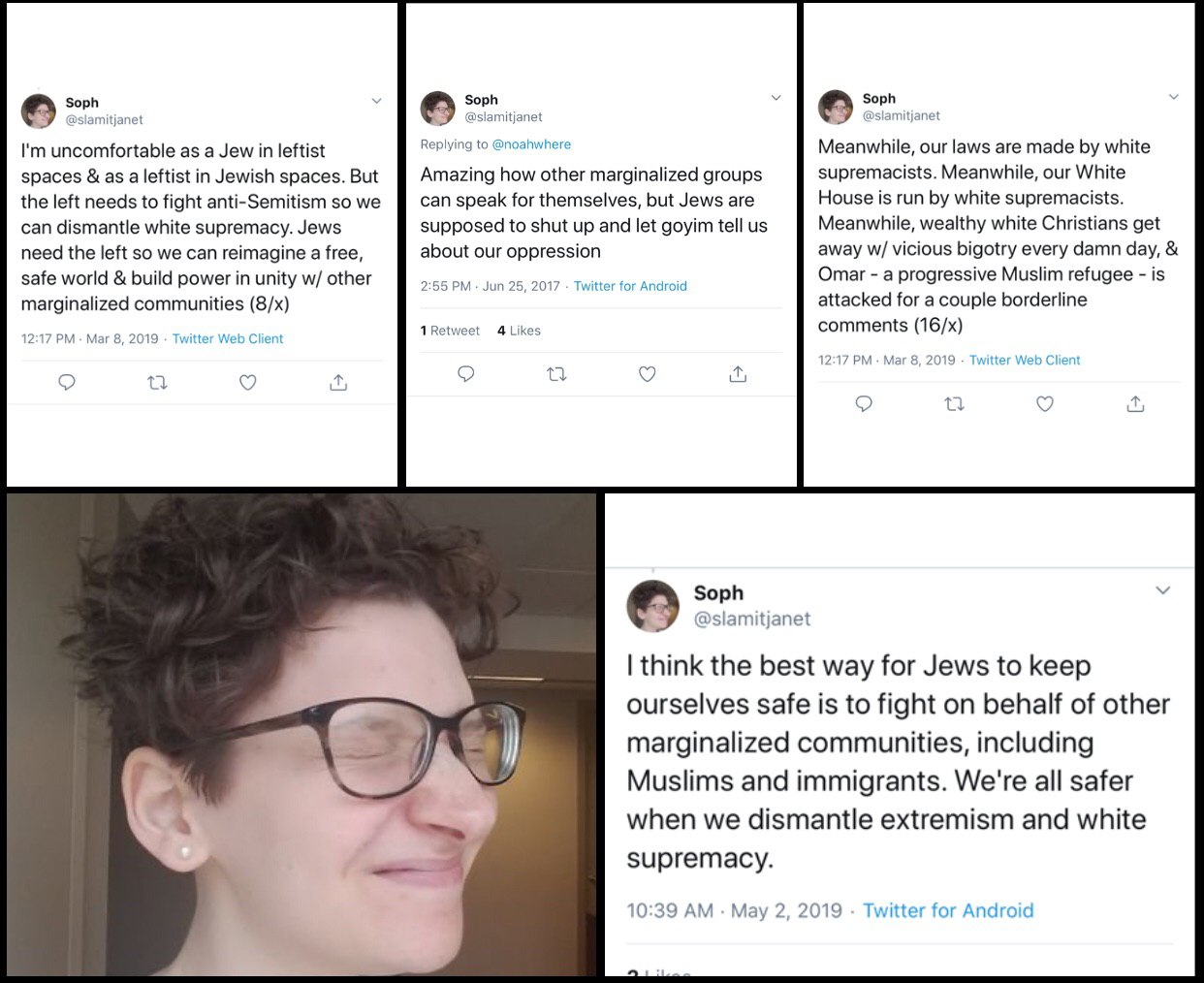Expand options chevron on @noahwhere reply tweet
The width and height of the screenshot is (1204, 983).
(776, 98)
